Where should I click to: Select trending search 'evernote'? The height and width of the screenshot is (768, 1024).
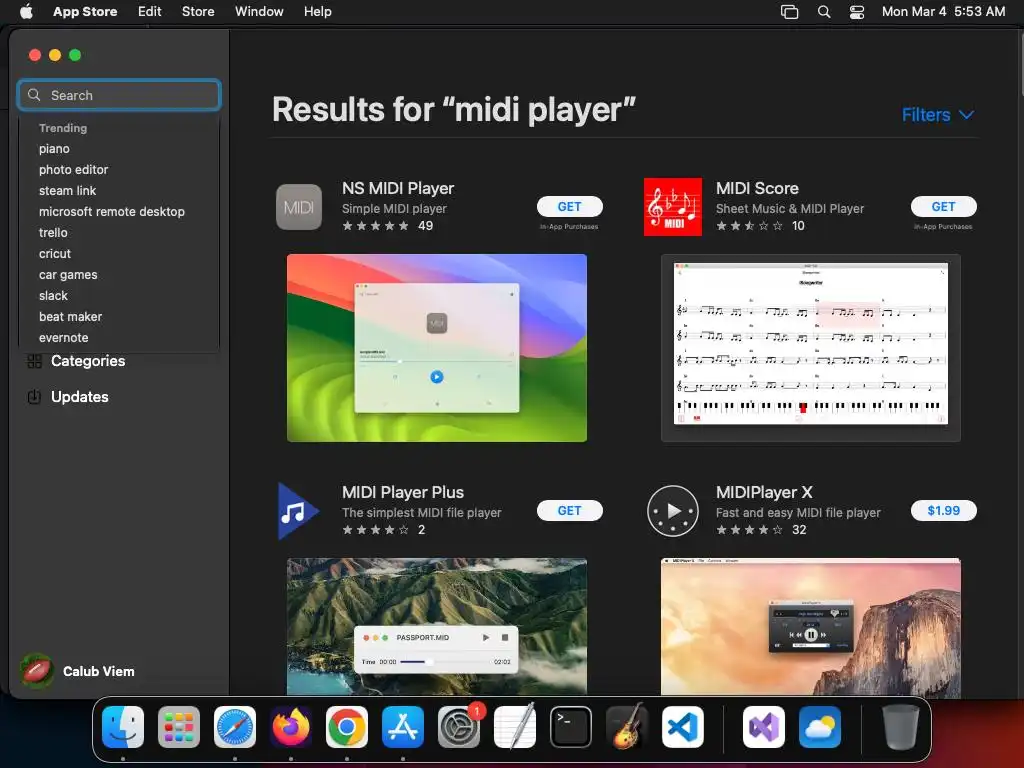[x=63, y=338]
